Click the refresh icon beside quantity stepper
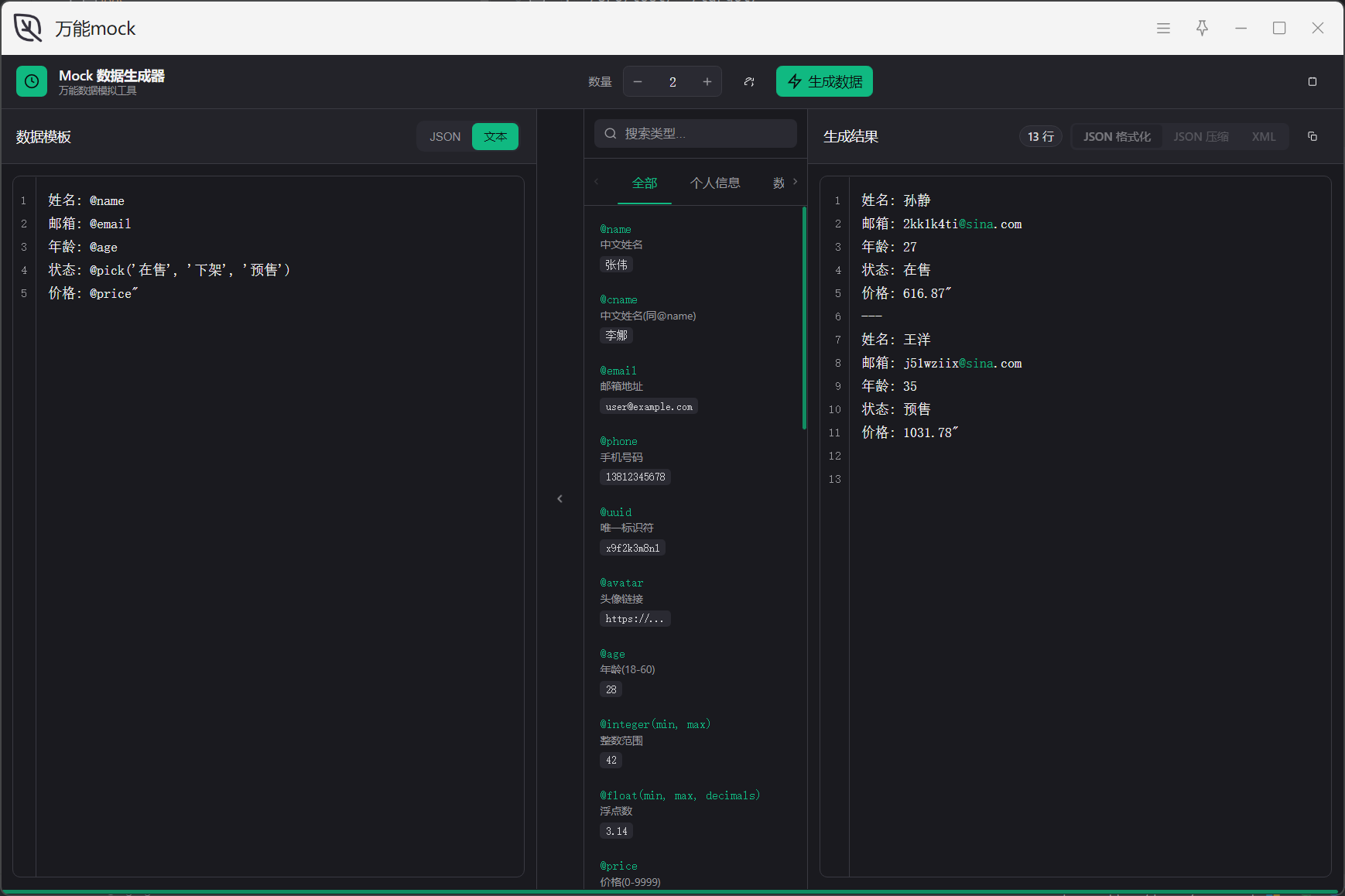This screenshot has height=896, width=1345. 749,81
